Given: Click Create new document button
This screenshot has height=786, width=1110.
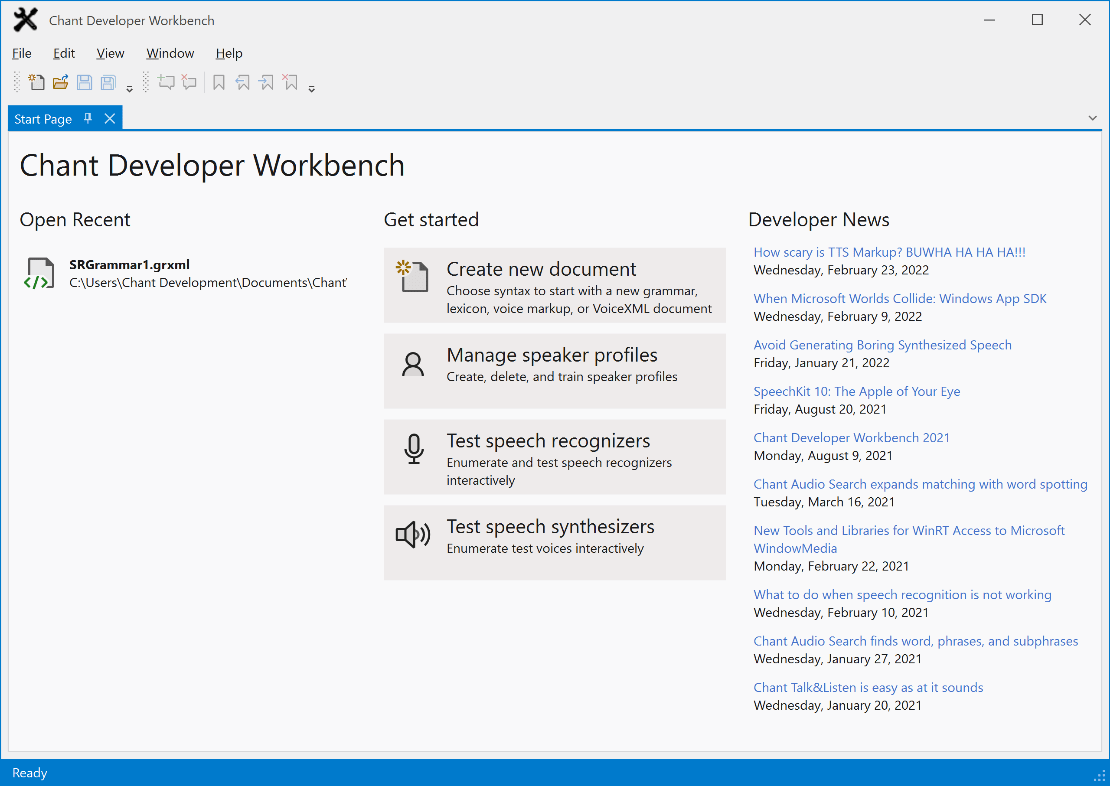Looking at the screenshot, I should coord(554,285).
